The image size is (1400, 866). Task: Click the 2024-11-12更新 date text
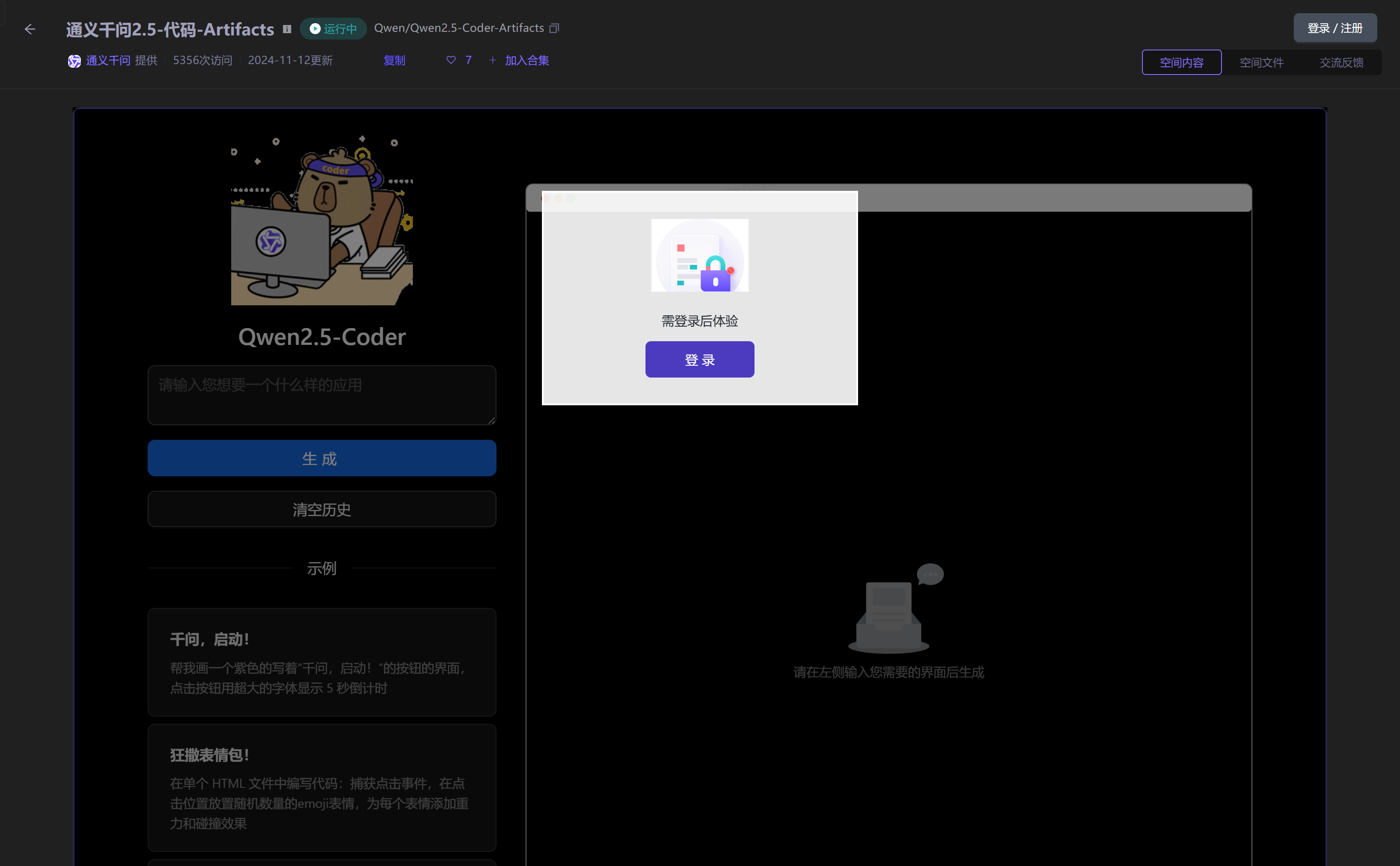[290, 60]
